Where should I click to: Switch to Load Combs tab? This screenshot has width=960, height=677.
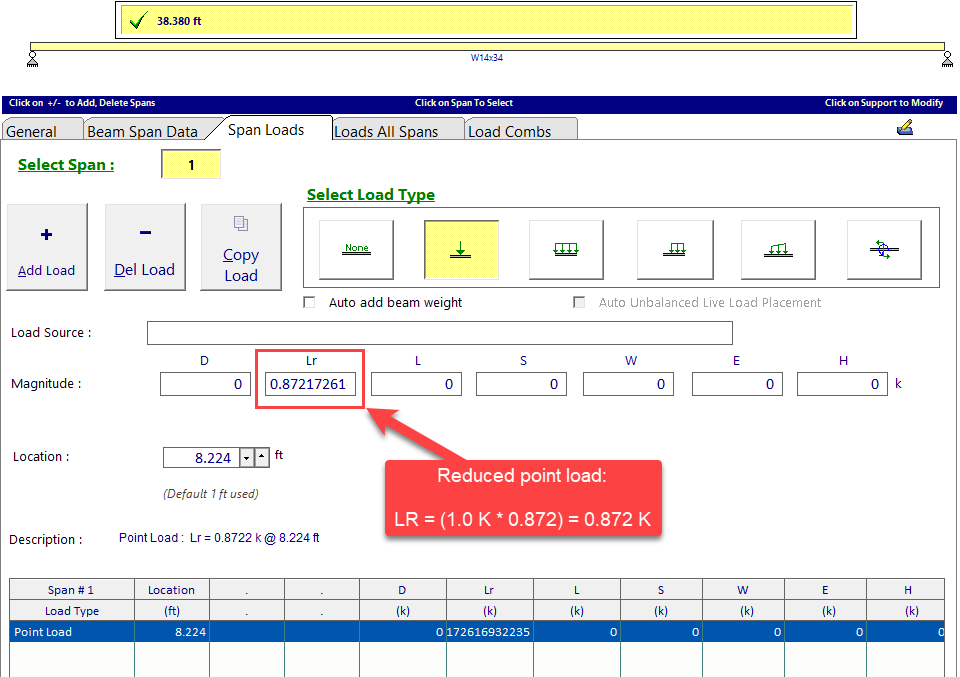(x=521, y=131)
